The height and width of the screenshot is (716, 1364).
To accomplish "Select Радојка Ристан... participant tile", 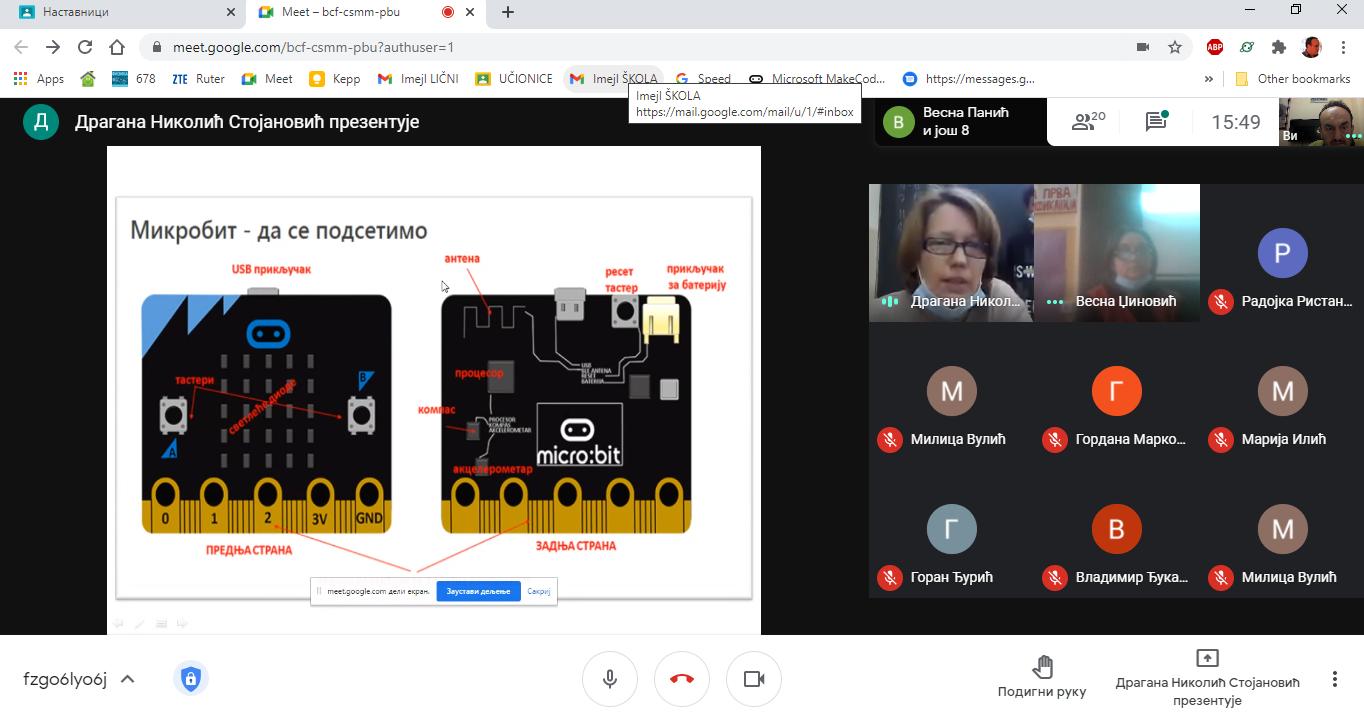I will tap(1282, 252).
